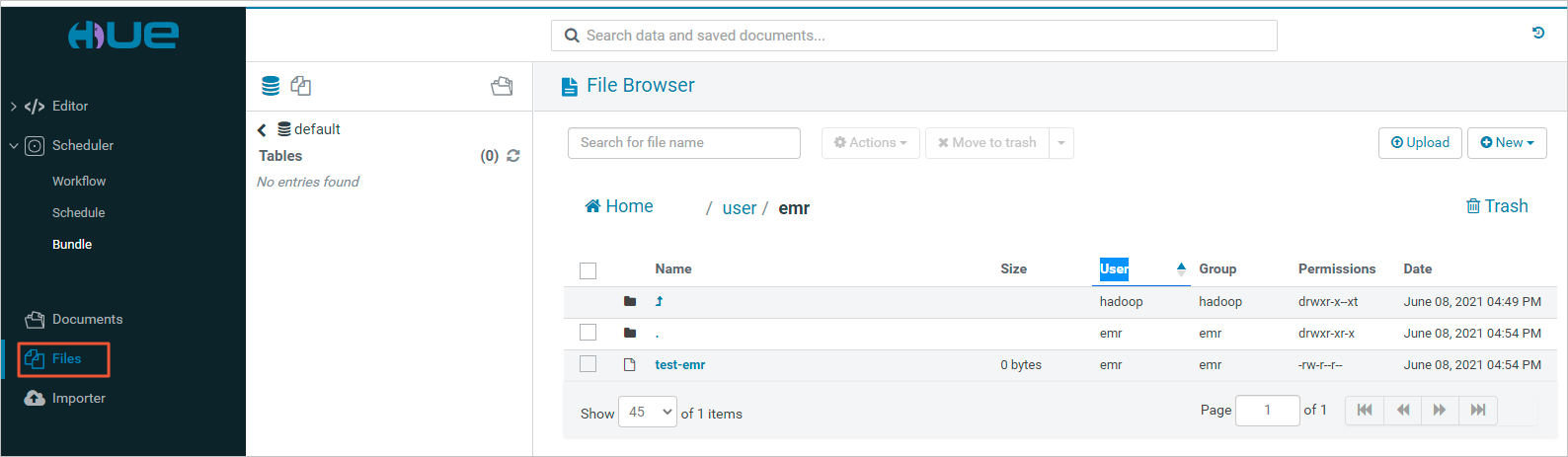Check the box for test-emr file

click(588, 364)
